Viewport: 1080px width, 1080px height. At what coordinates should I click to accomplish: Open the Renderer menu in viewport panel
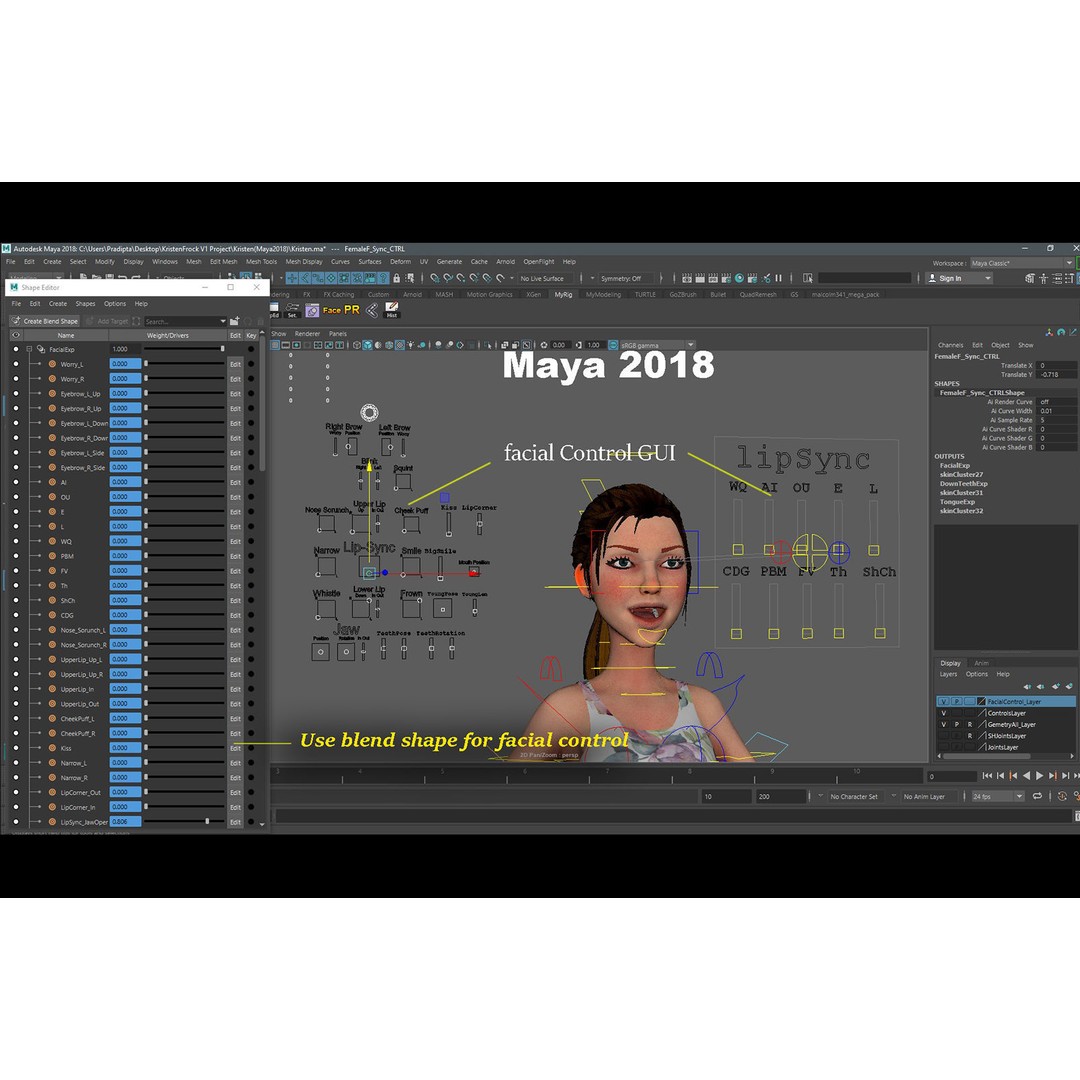click(307, 333)
